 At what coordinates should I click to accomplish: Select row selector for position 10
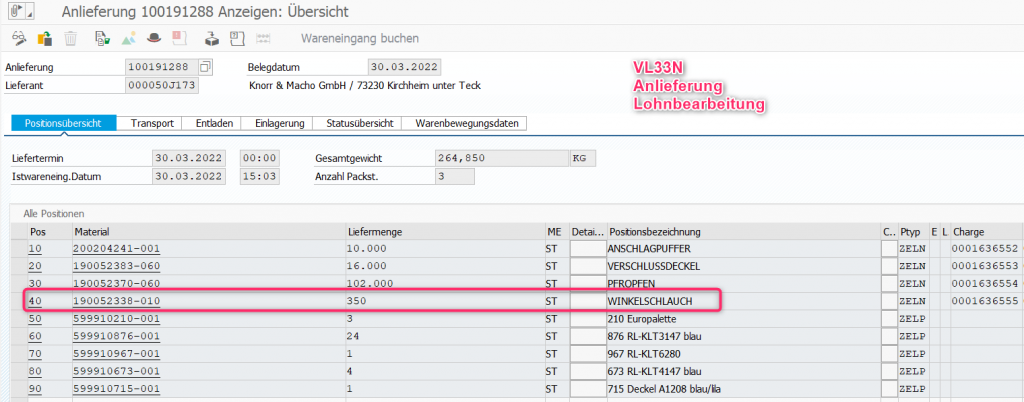18,248
